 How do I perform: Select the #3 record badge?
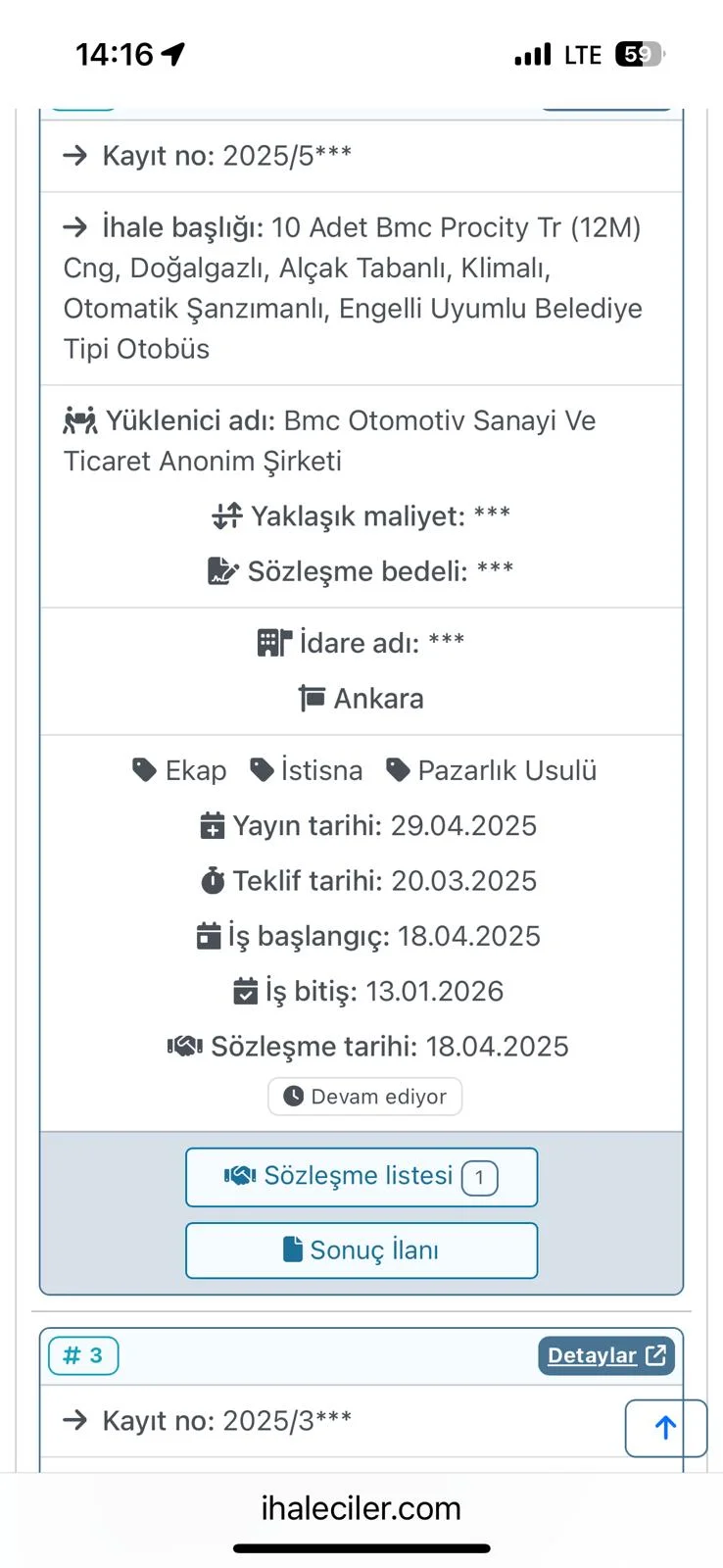[x=83, y=1355]
